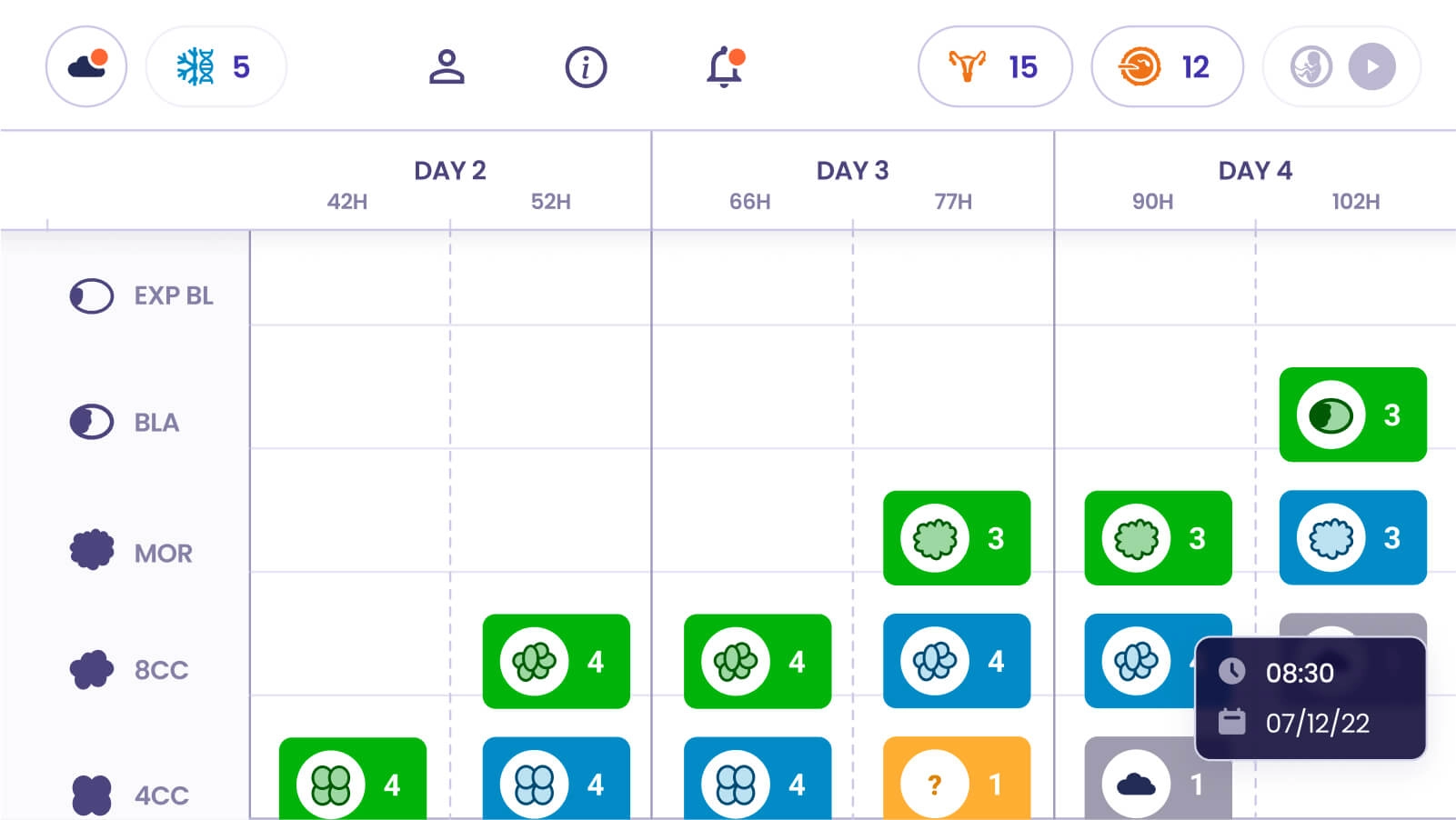The width and height of the screenshot is (1456, 820).
Task: Select the green MOR tile at 77H
Action: click(956, 537)
